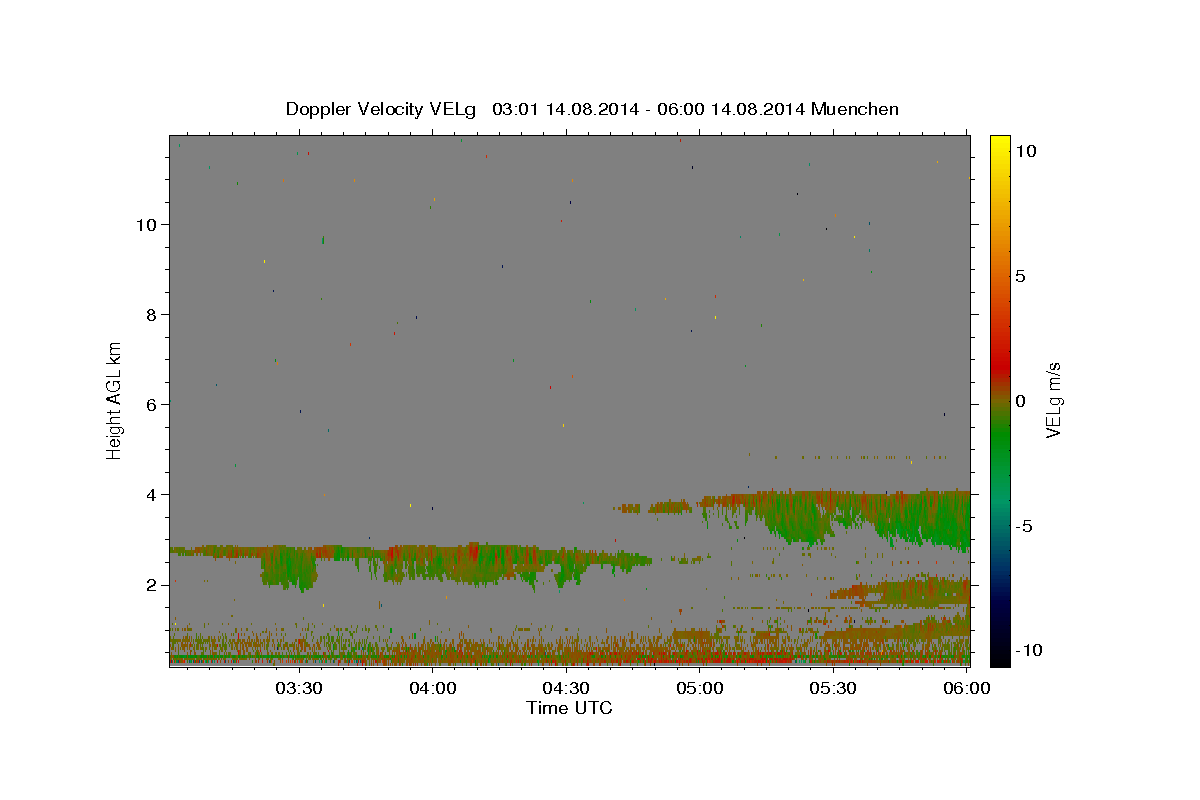Click the height tick label 10
Viewport: 1200px width, 800px height.
point(145,225)
